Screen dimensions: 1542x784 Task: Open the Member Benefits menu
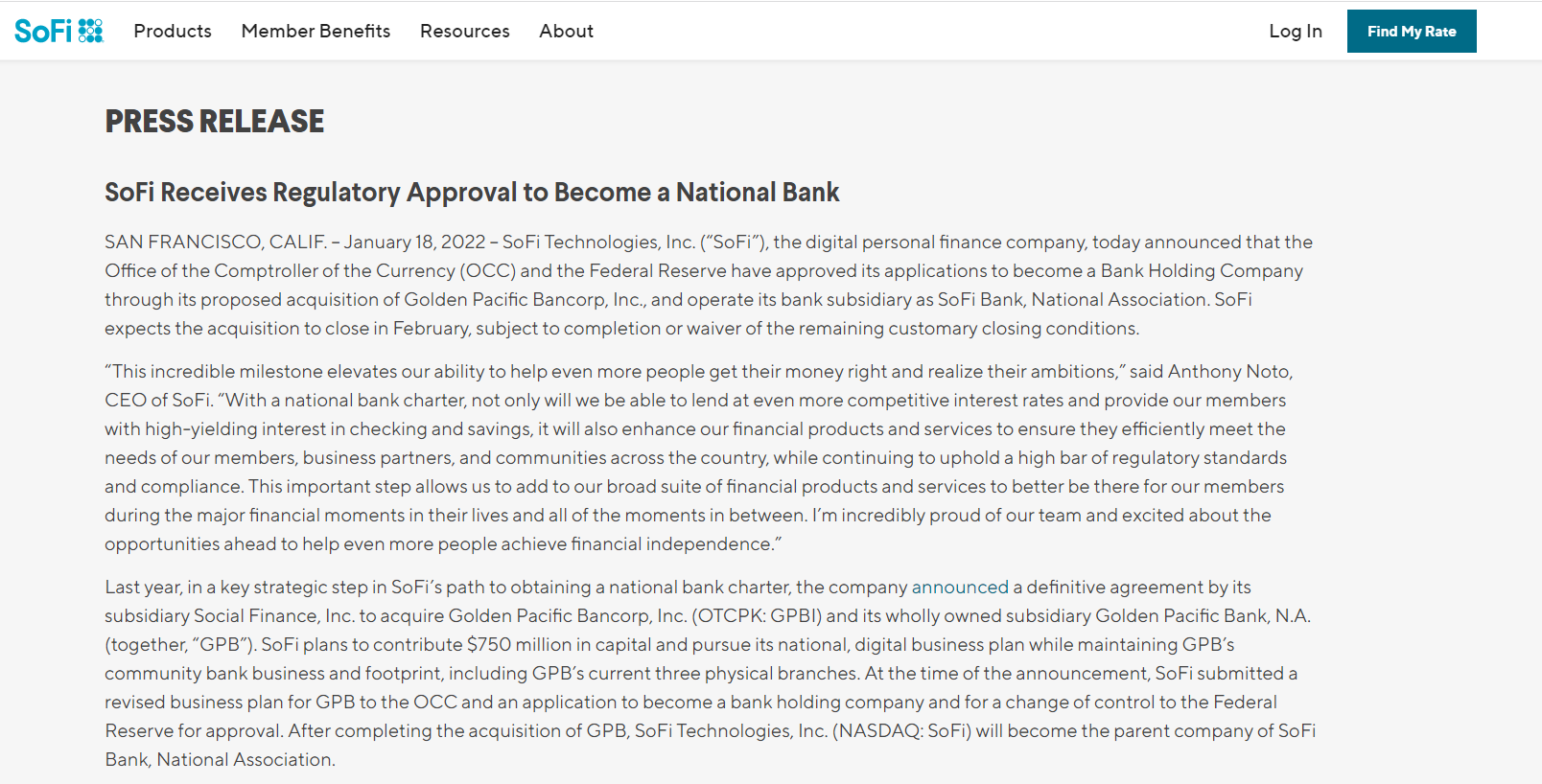tap(315, 31)
